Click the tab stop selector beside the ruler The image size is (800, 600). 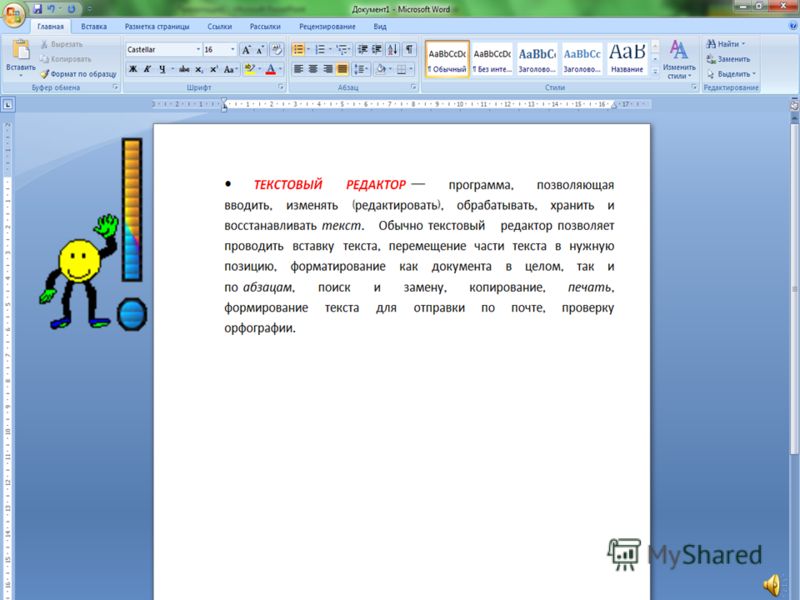point(8,105)
